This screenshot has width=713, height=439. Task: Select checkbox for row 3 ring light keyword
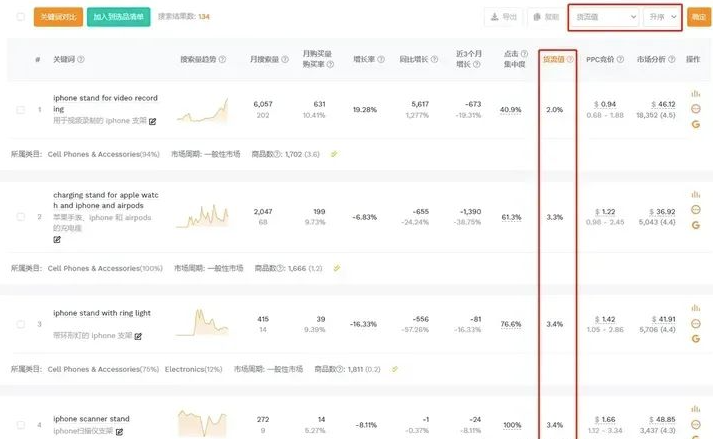click(x=20, y=324)
